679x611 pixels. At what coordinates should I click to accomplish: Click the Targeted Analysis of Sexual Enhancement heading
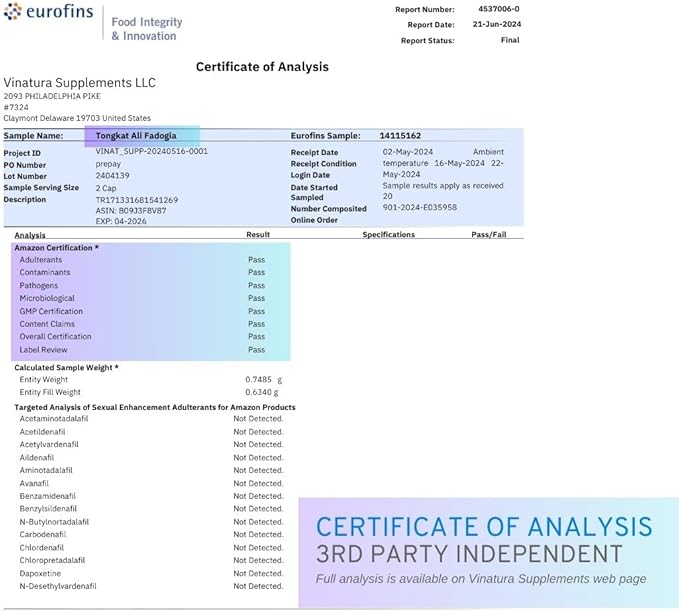tap(155, 407)
